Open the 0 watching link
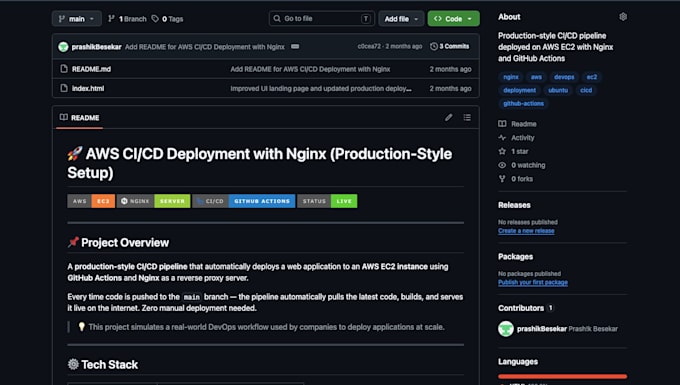Screen dimensions: 680x385 (x=528, y=165)
